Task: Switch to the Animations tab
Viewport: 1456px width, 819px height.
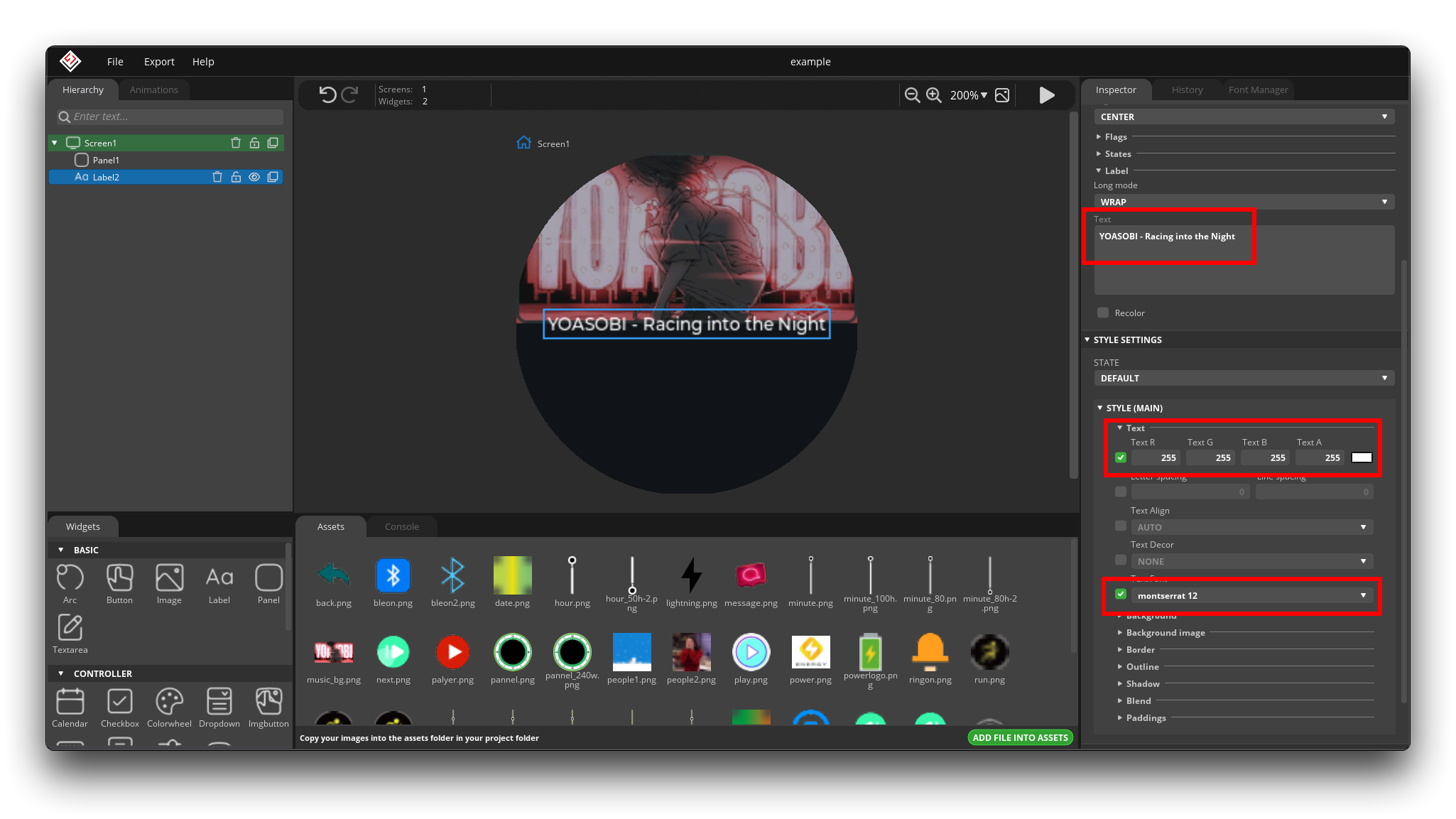Action: [x=154, y=90]
